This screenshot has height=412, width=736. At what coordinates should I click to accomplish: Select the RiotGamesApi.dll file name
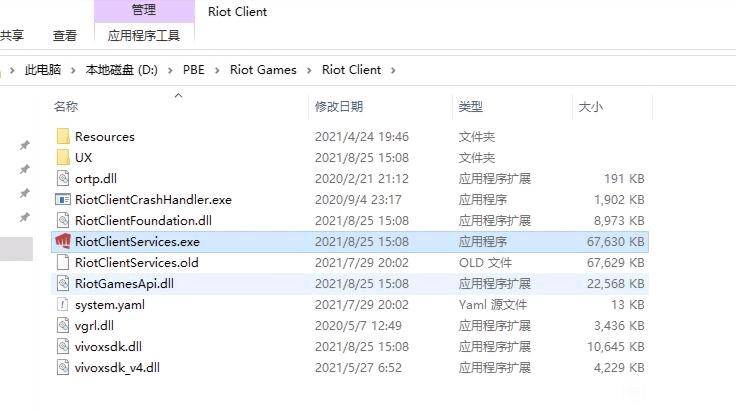click(x=124, y=284)
